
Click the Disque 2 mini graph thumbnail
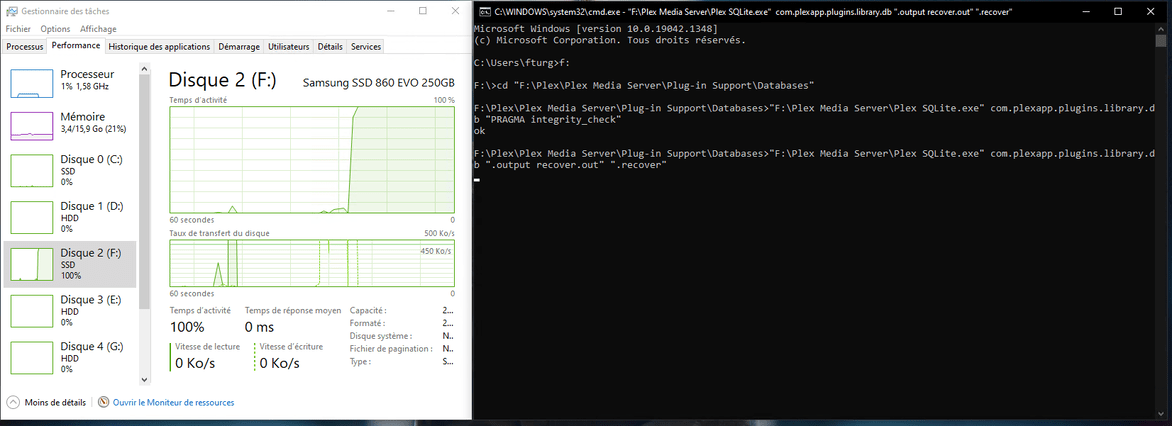pos(31,265)
